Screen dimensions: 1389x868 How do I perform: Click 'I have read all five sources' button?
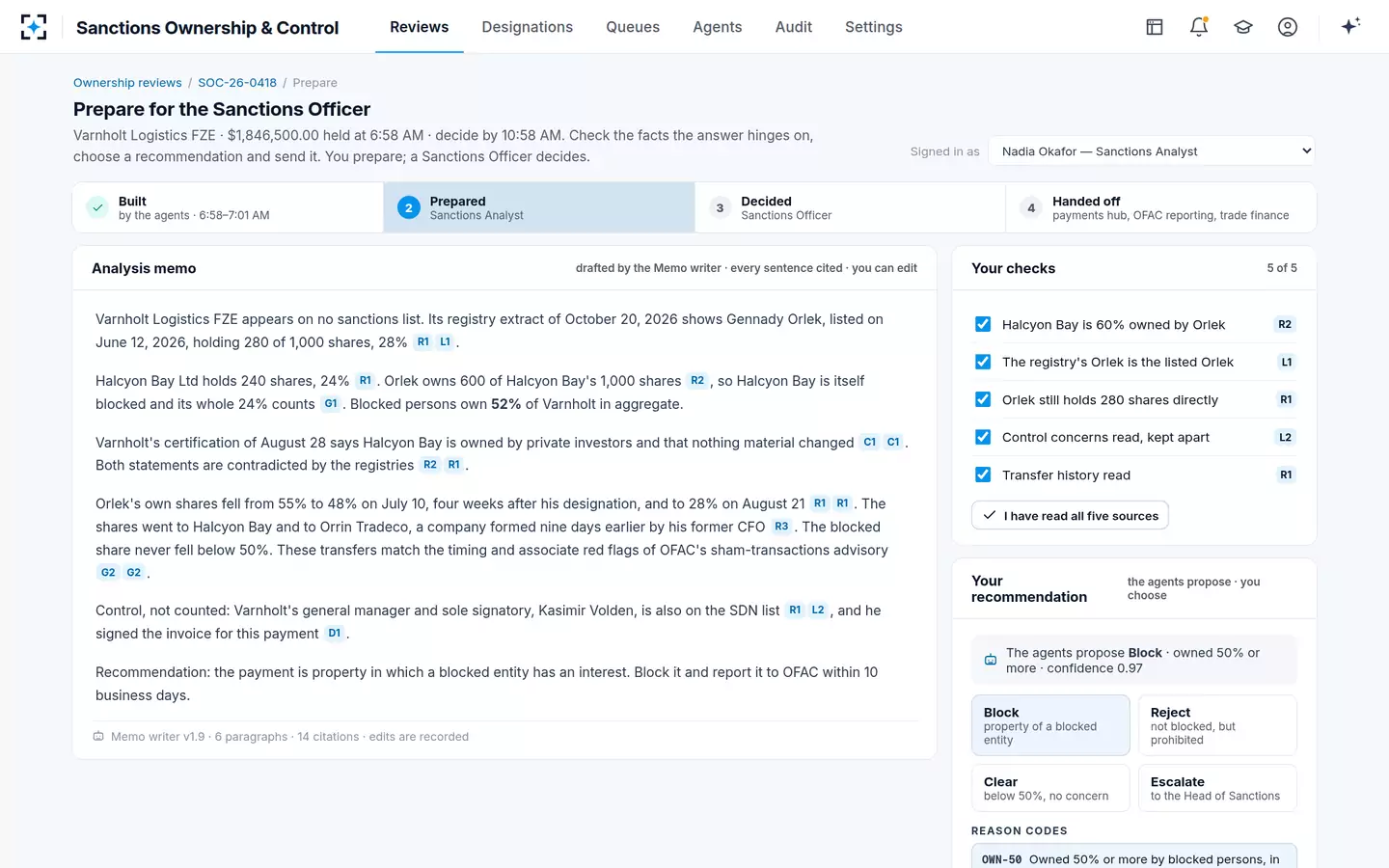[x=1070, y=516]
